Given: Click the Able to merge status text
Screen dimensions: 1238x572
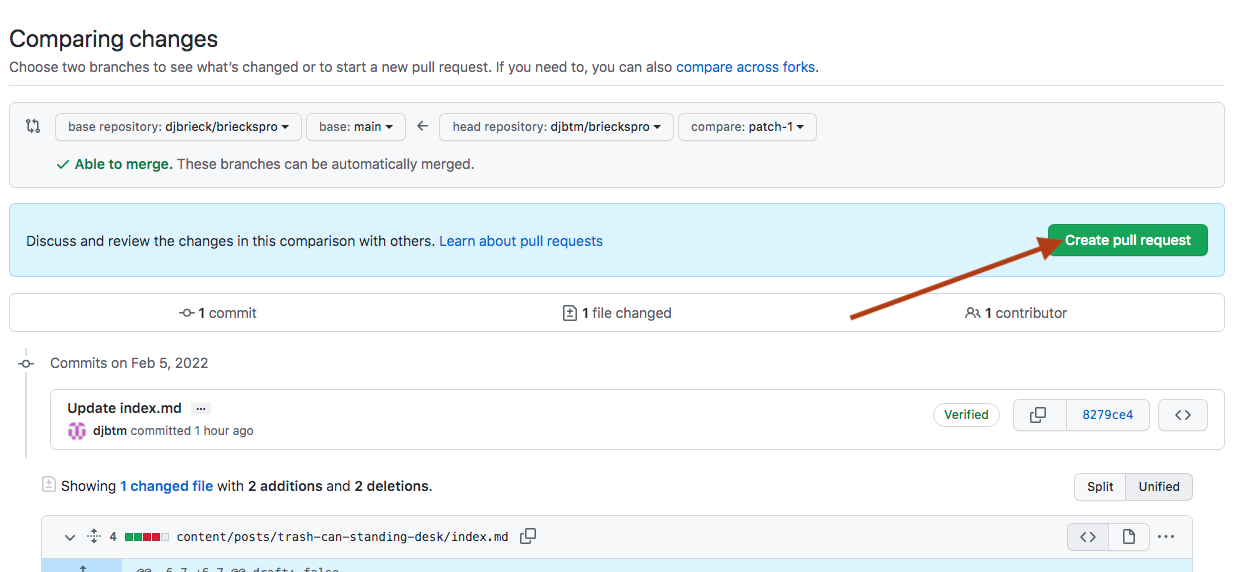Looking at the screenshot, I should (x=124, y=164).
